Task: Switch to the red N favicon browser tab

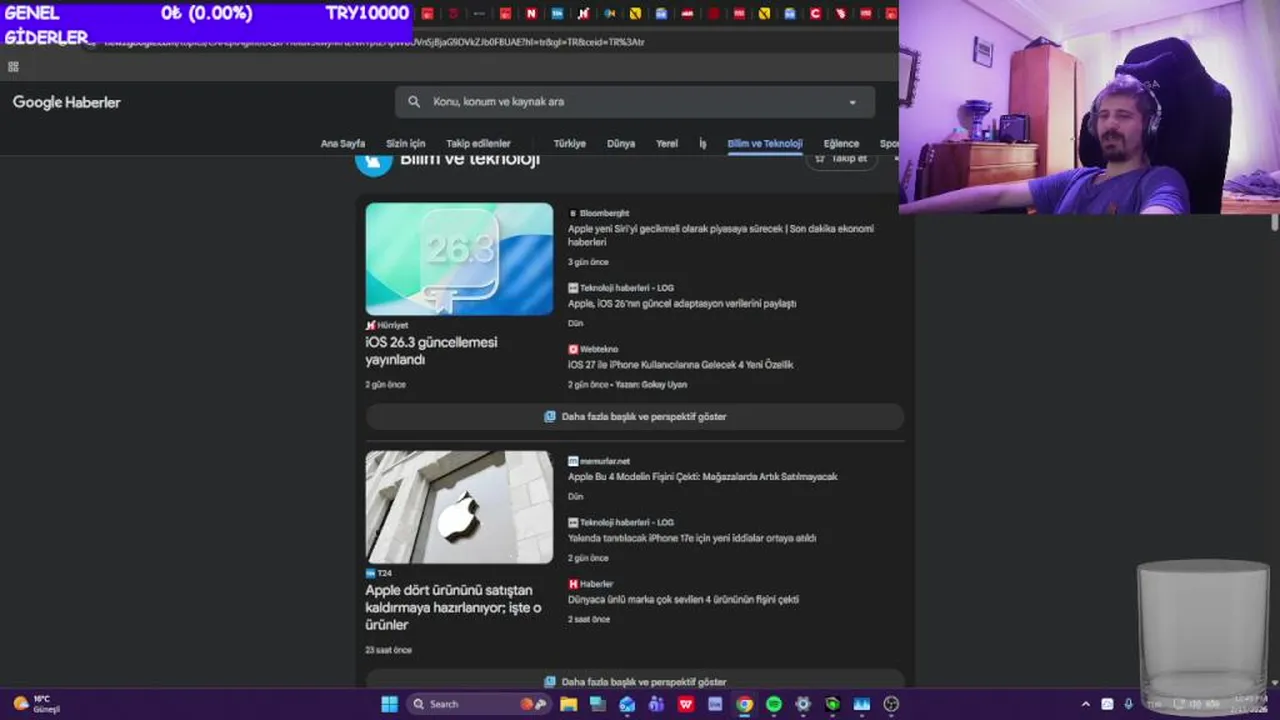Action: click(531, 14)
